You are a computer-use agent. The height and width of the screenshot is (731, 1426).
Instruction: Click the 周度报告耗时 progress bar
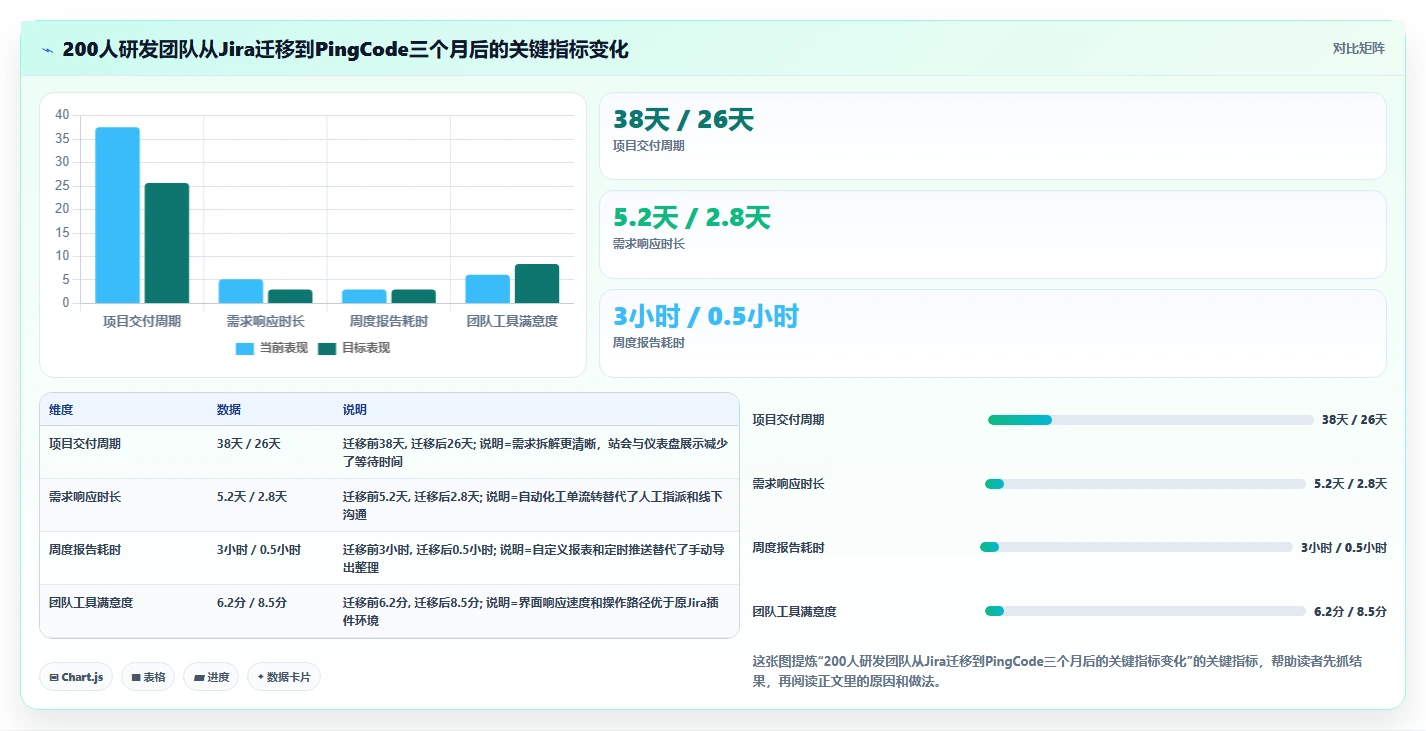pos(1136,547)
